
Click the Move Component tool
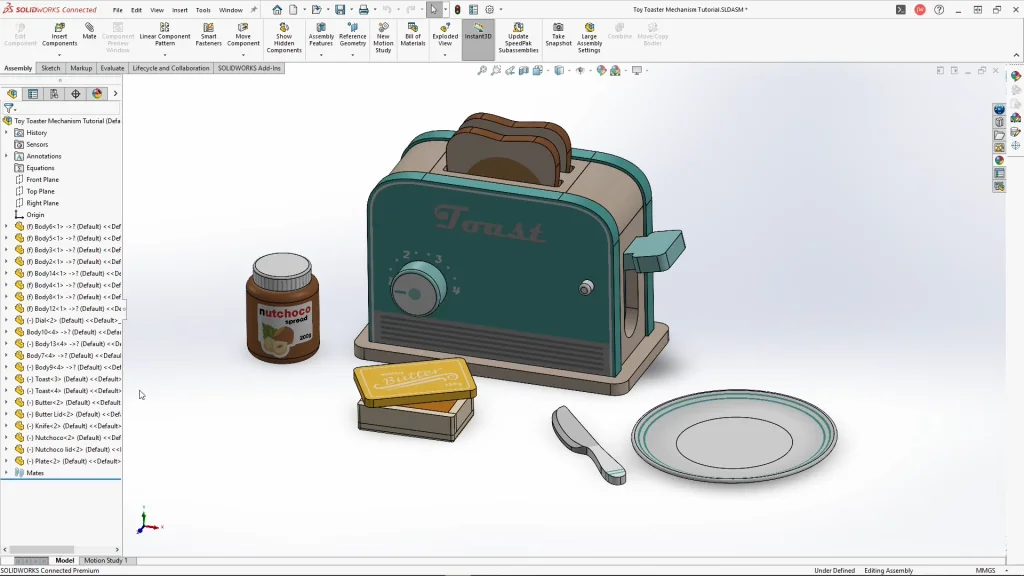[x=243, y=34]
